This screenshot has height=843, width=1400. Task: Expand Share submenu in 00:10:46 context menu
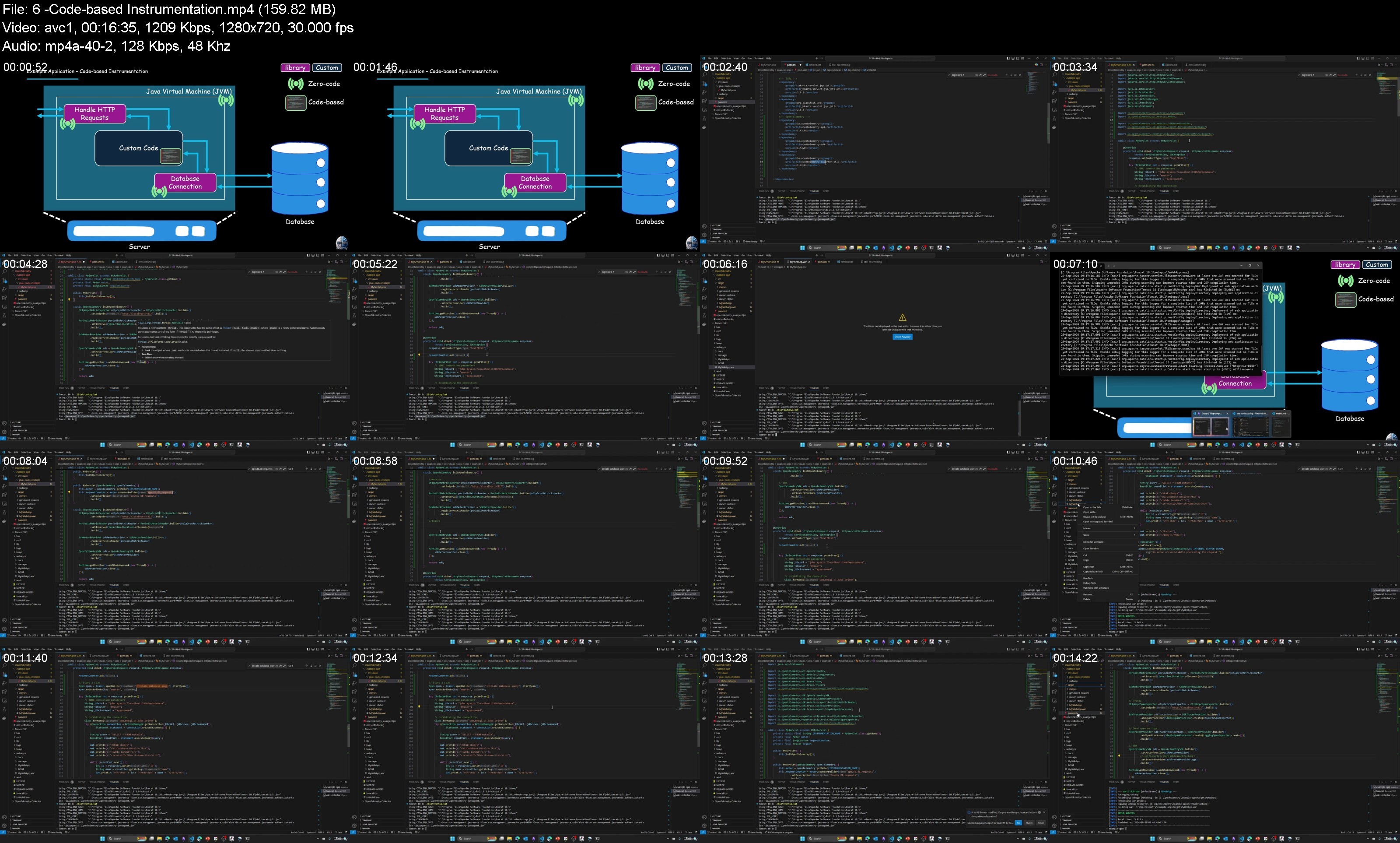coord(1109,535)
